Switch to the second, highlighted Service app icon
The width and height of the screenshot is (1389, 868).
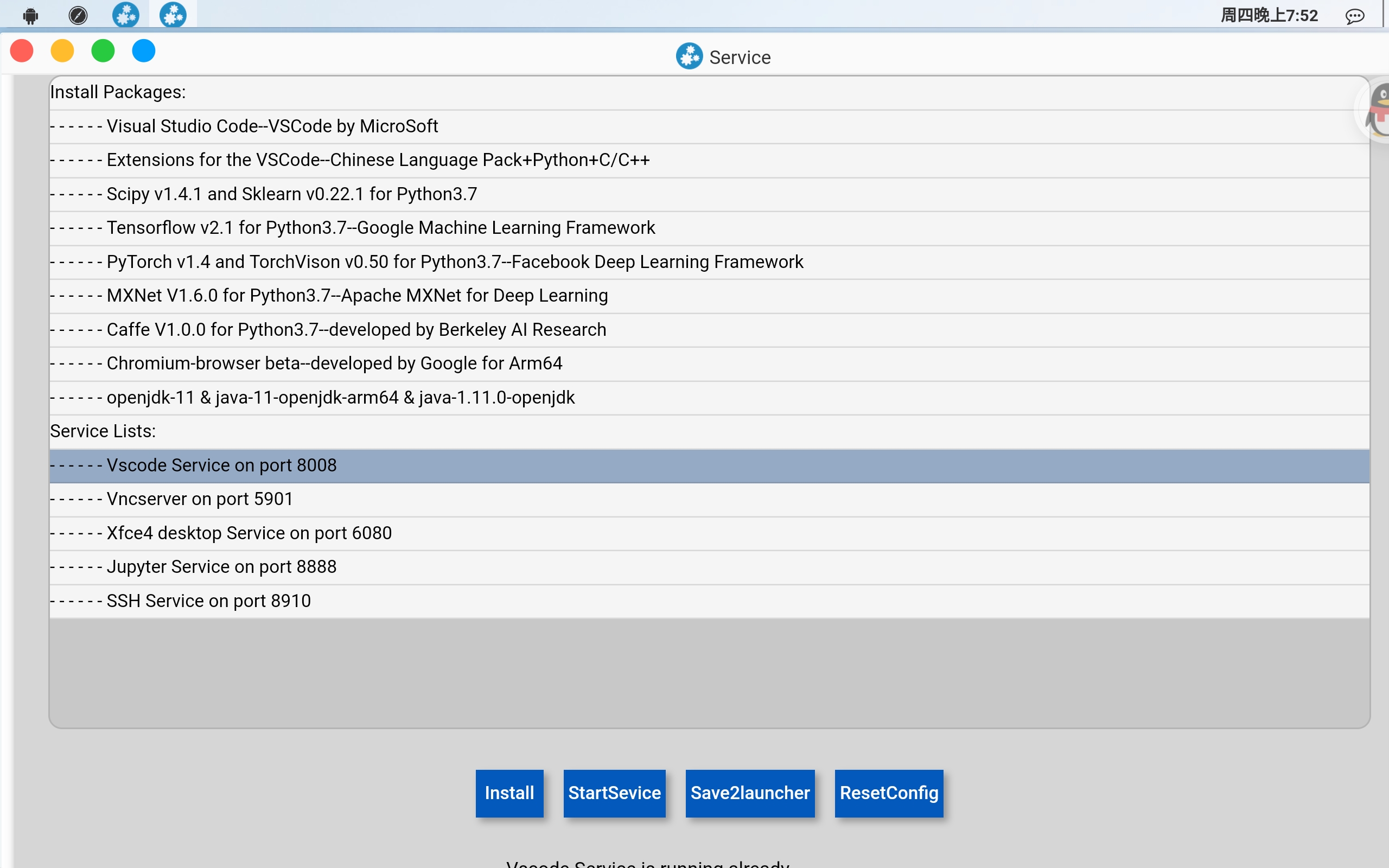point(173,14)
